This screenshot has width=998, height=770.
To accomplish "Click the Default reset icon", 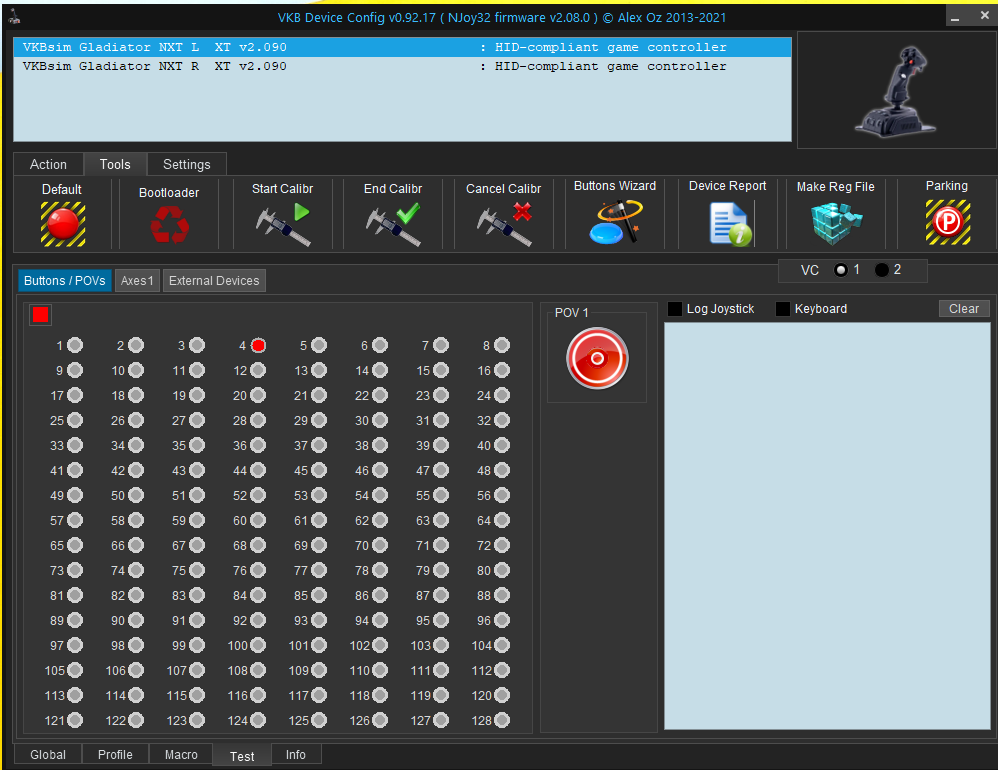I will (x=63, y=224).
